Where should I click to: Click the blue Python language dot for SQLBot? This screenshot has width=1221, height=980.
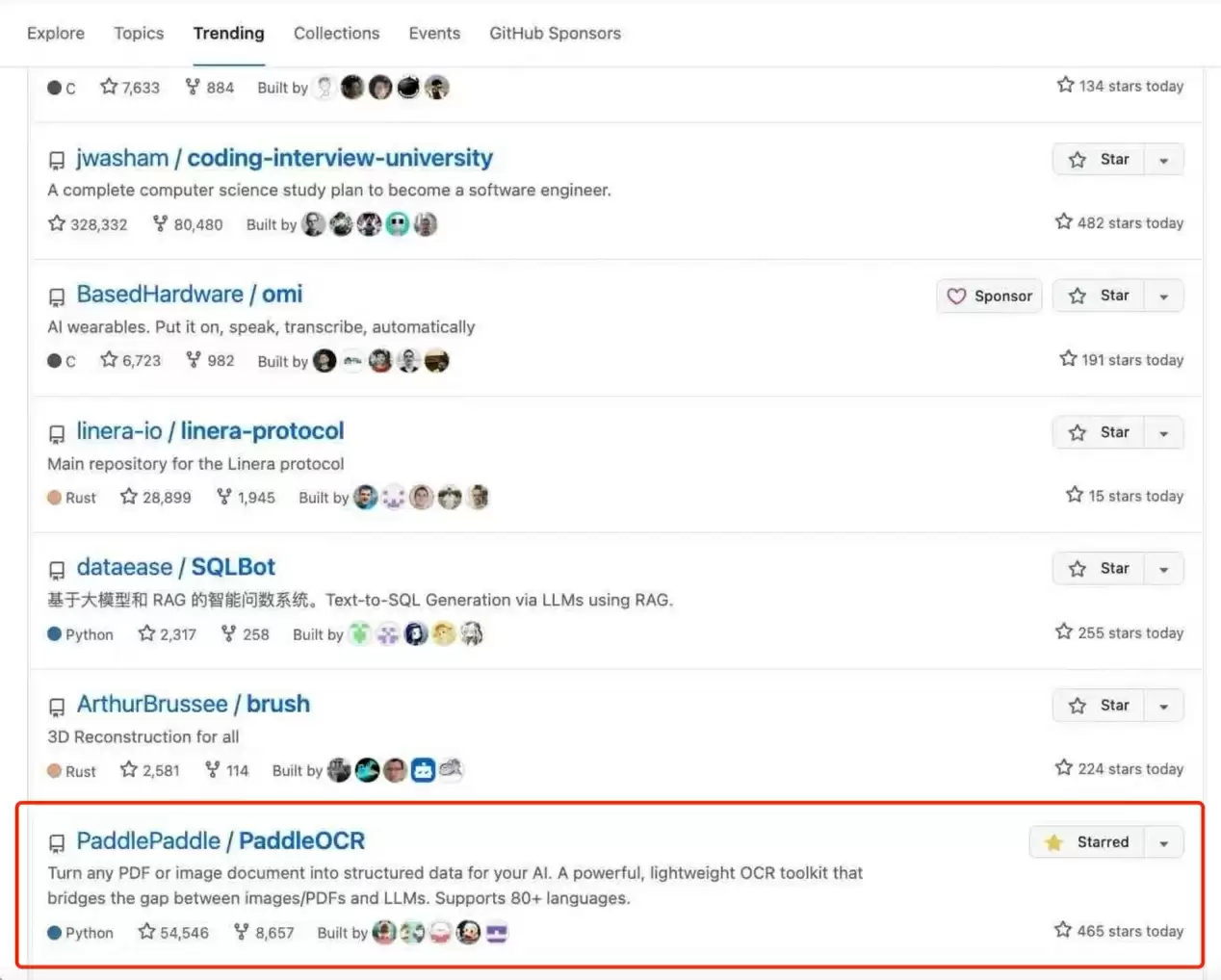[x=55, y=634]
